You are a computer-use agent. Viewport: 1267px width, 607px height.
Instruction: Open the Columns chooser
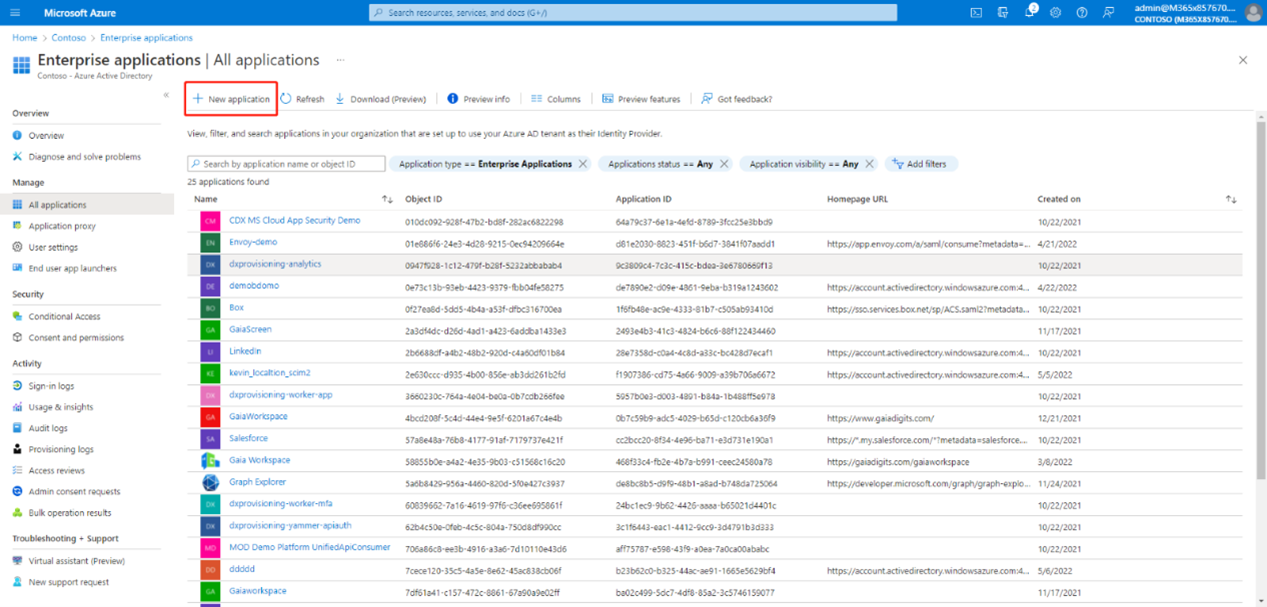556,99
